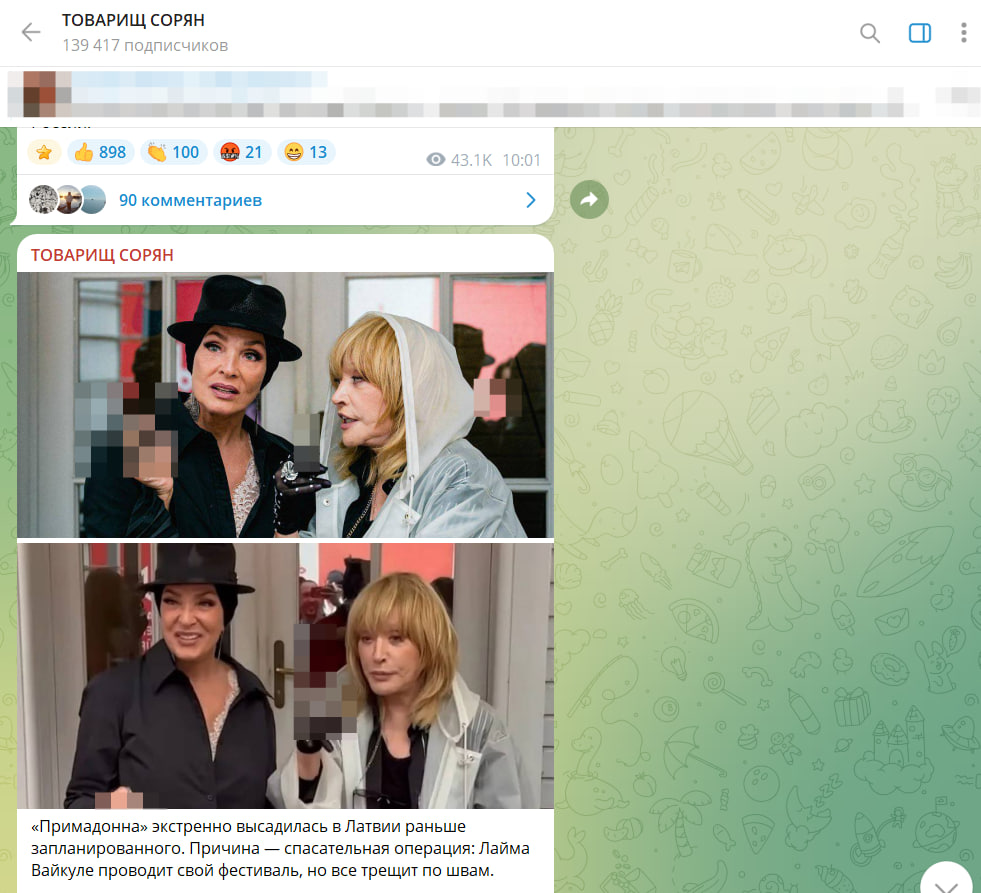Jump to bottom with the round down-arrow button
Viewport: 981px width, 893px height.
coord(947,882)
